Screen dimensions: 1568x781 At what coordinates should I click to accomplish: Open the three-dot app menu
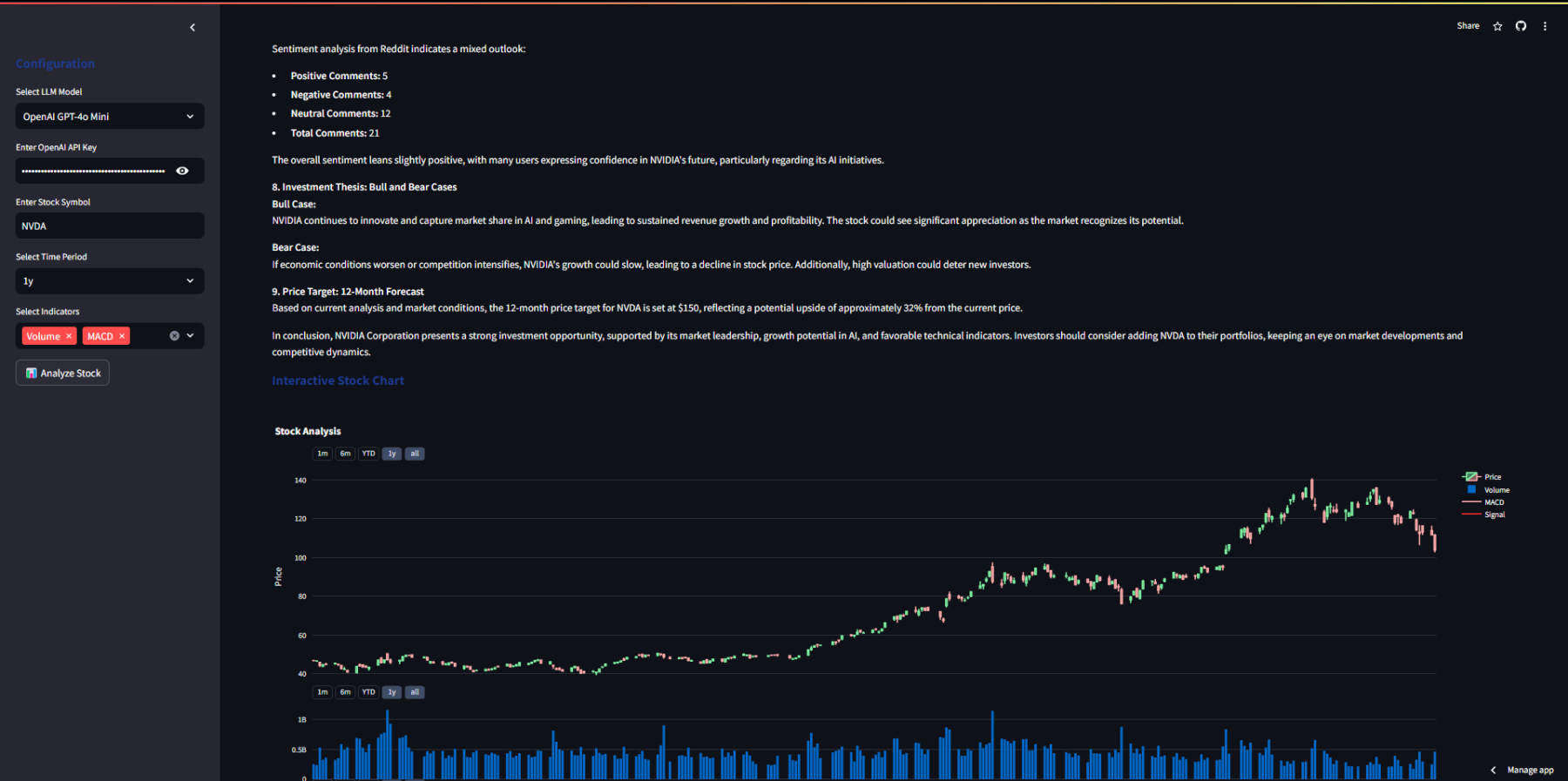[1545, 26]
